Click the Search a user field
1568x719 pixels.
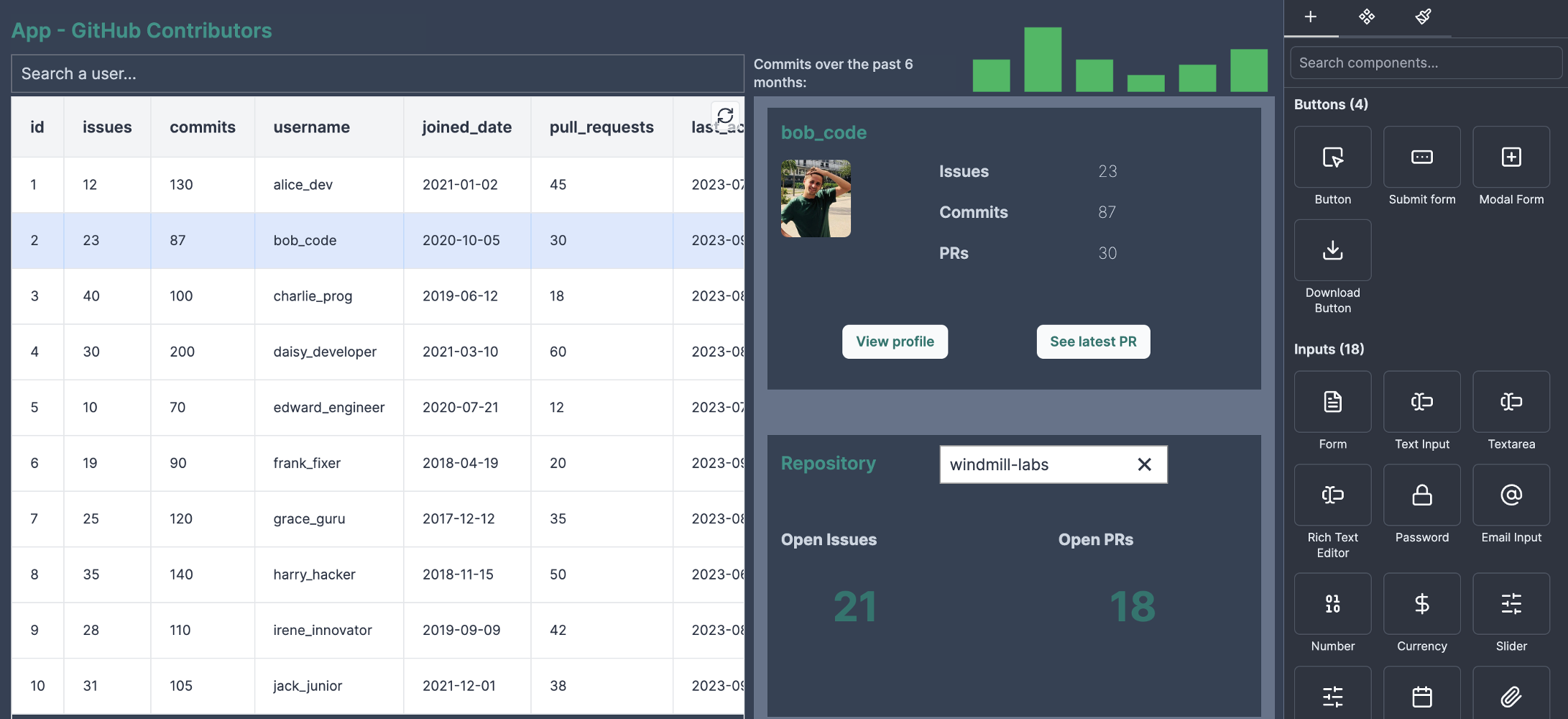click(x=377, y=73)
